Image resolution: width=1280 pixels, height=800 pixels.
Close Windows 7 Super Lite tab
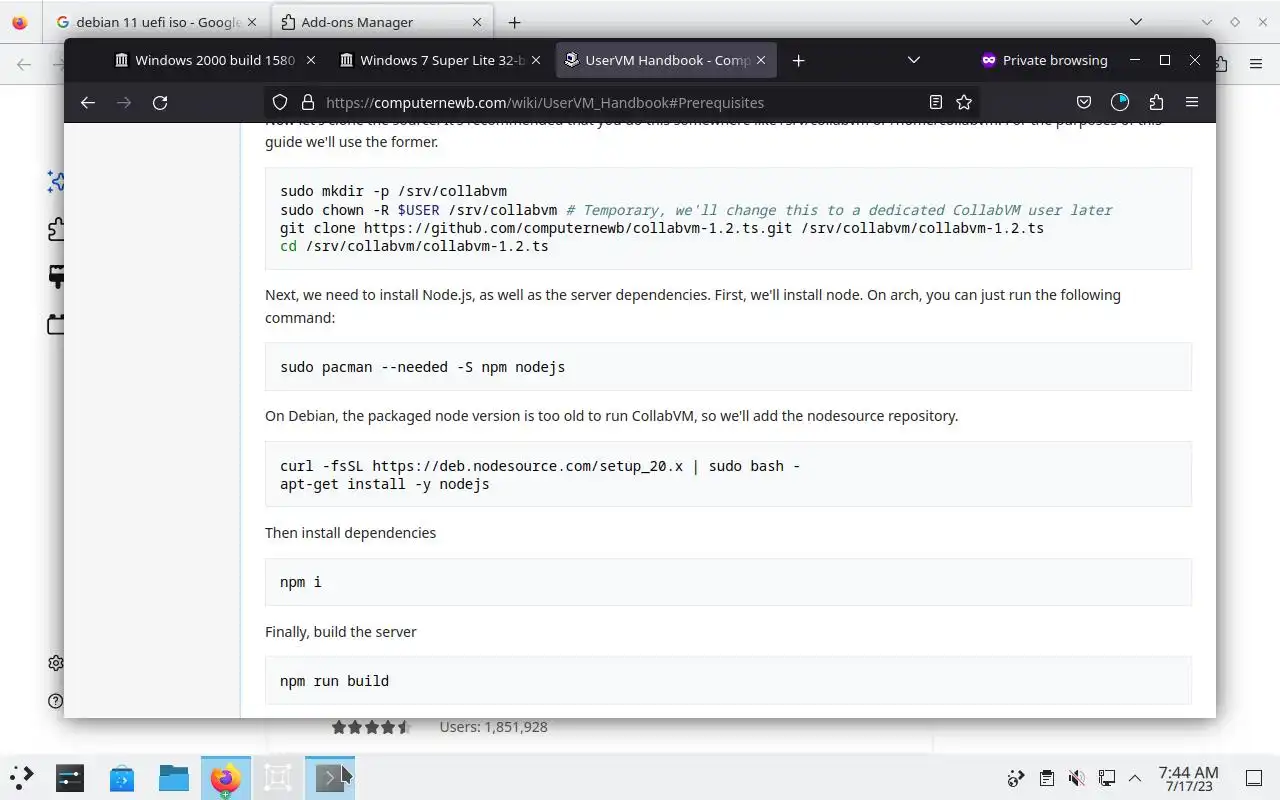click(x=536, y=60)
